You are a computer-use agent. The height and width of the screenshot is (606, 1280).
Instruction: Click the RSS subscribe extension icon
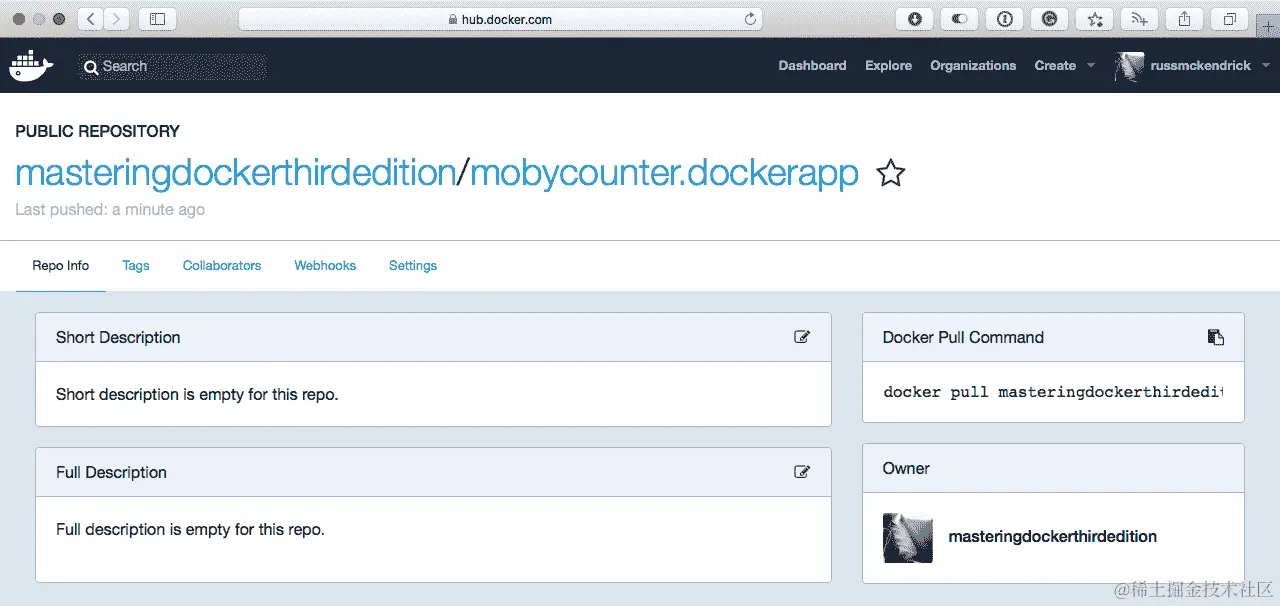(1139, 19)
